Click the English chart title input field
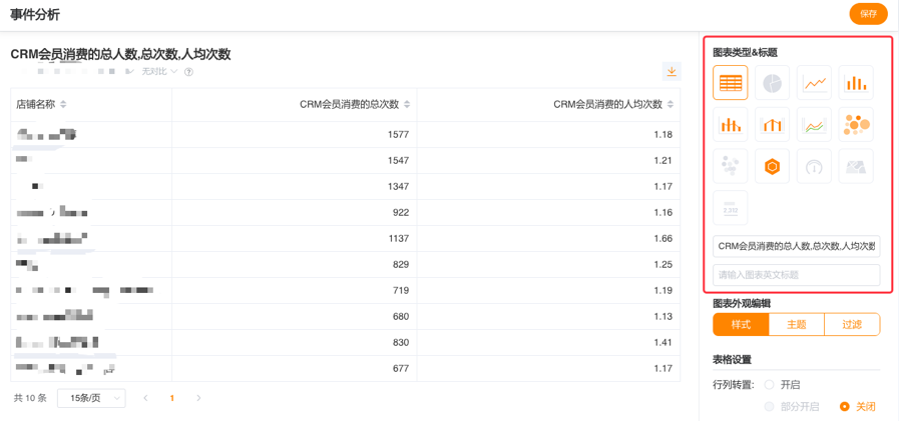 (x=796, y=274)
